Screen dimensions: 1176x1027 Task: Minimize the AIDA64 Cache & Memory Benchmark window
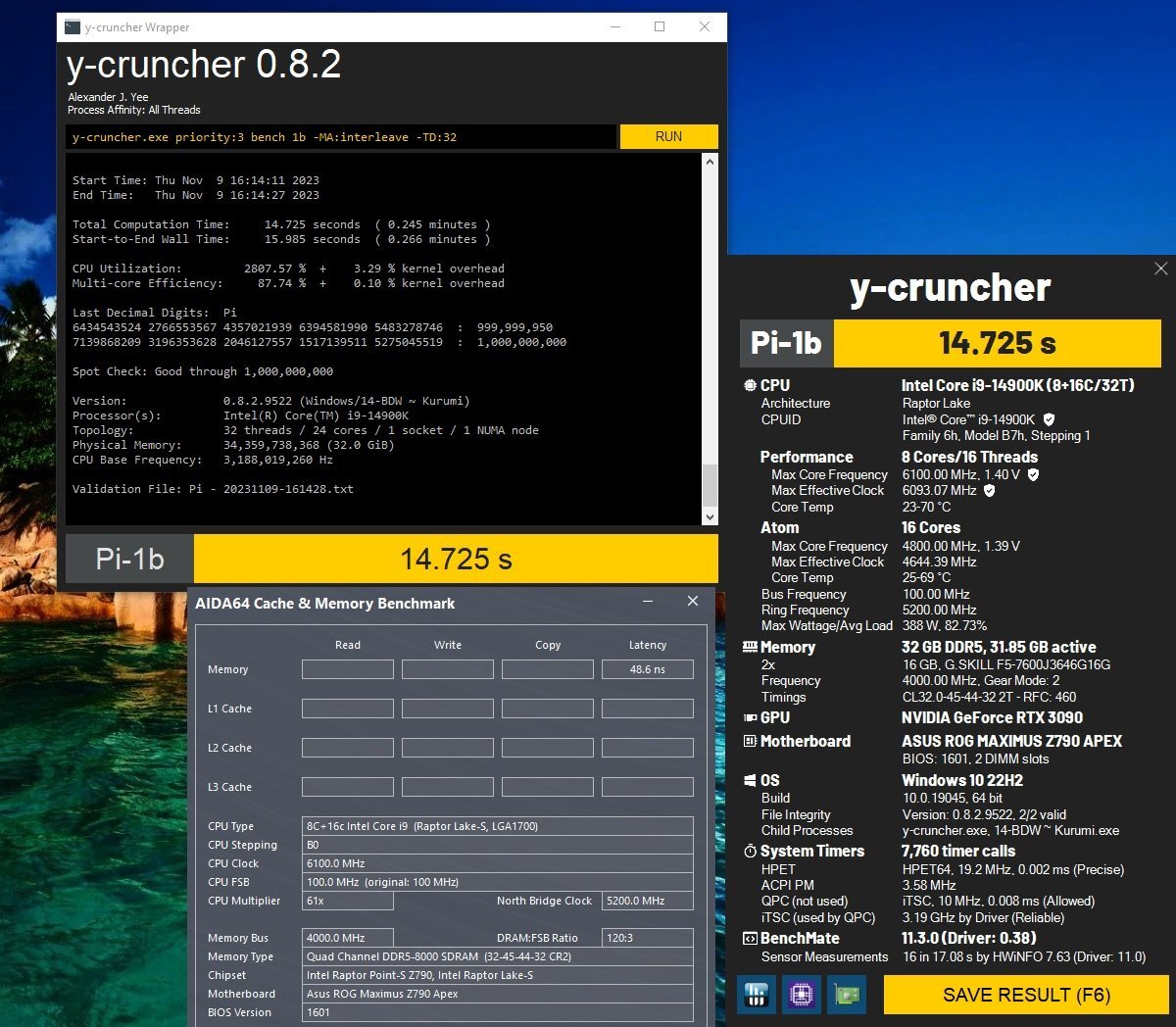coord(648,602)
